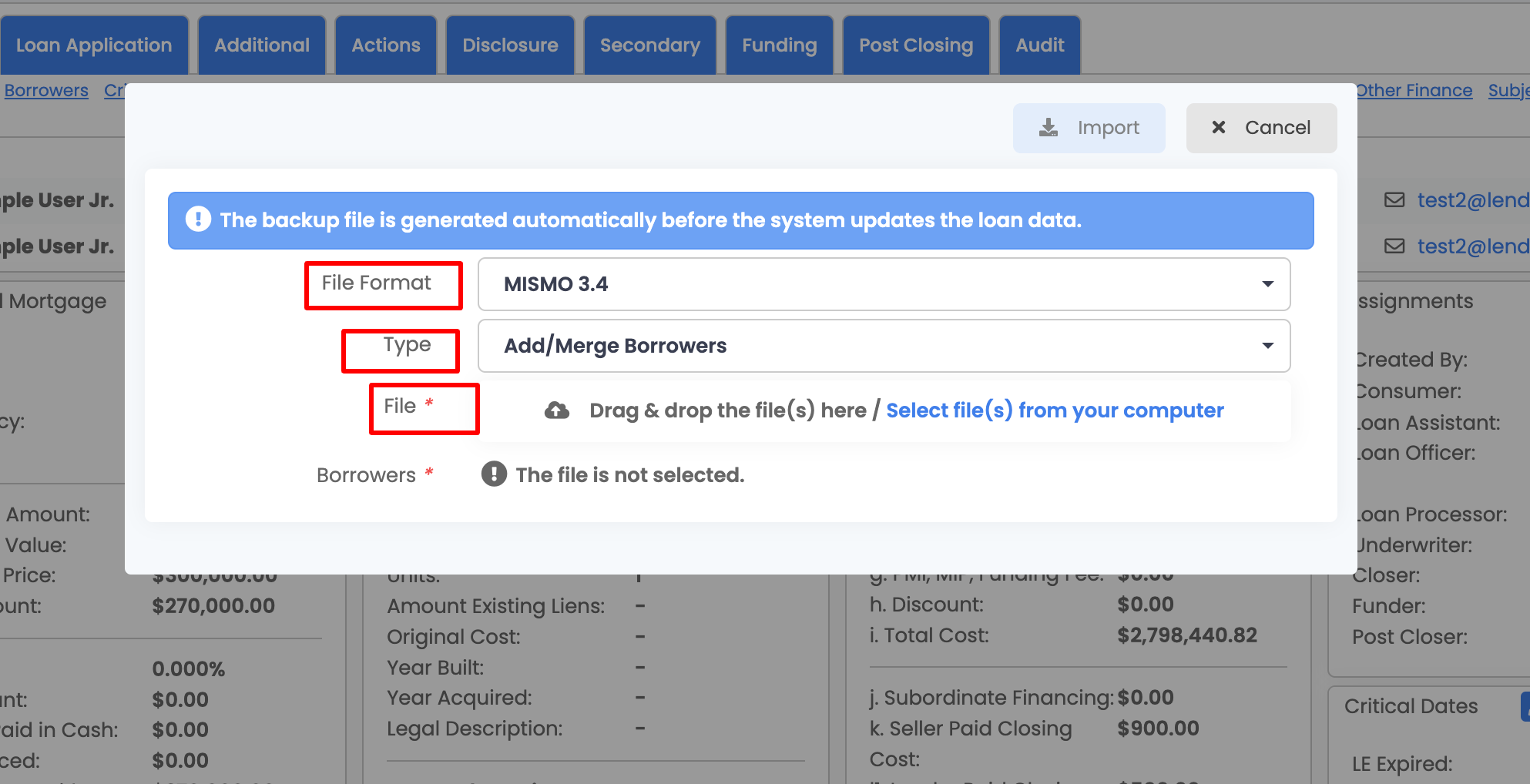
Task: Click the info icon in the blue backup banner
Action: pyautogui.click(x=198, y=220)
